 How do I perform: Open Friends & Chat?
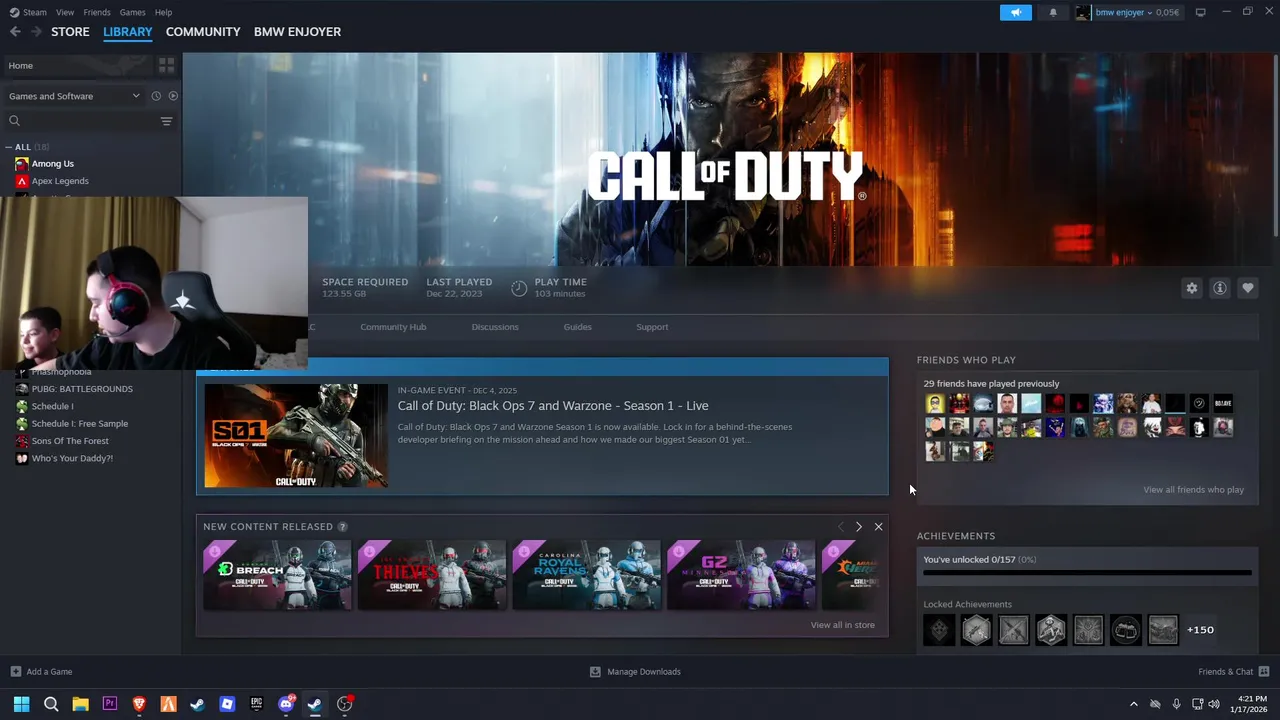tap(1234, 672)
